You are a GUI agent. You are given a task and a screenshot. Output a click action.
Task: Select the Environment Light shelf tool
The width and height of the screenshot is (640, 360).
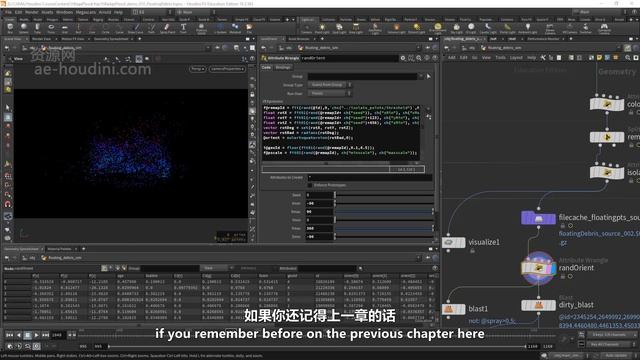point(438,28)
